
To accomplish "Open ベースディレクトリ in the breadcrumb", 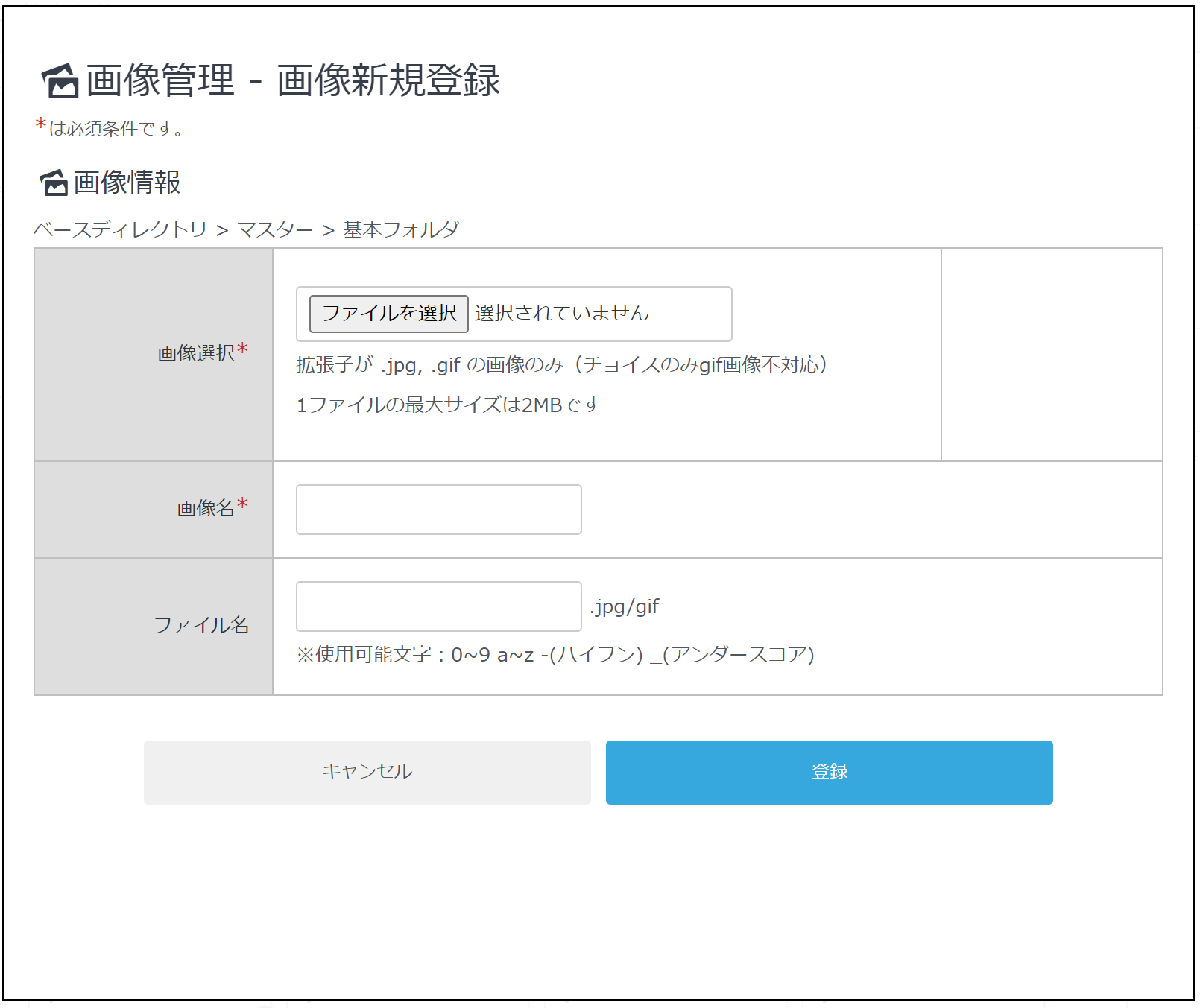I will click(x=120, y=229).
